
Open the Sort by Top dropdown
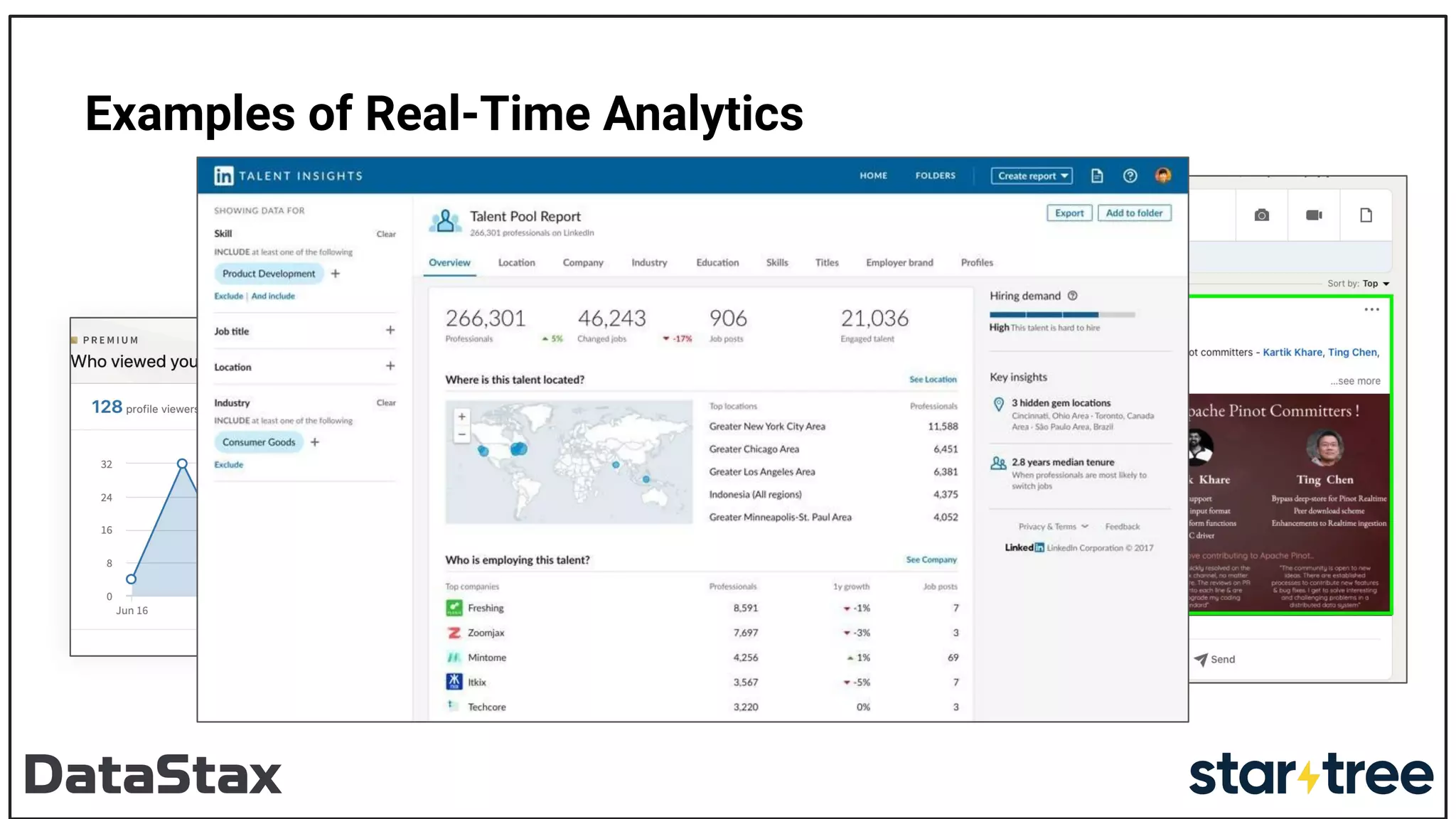pyautogui.click(x=1376, y=284)
